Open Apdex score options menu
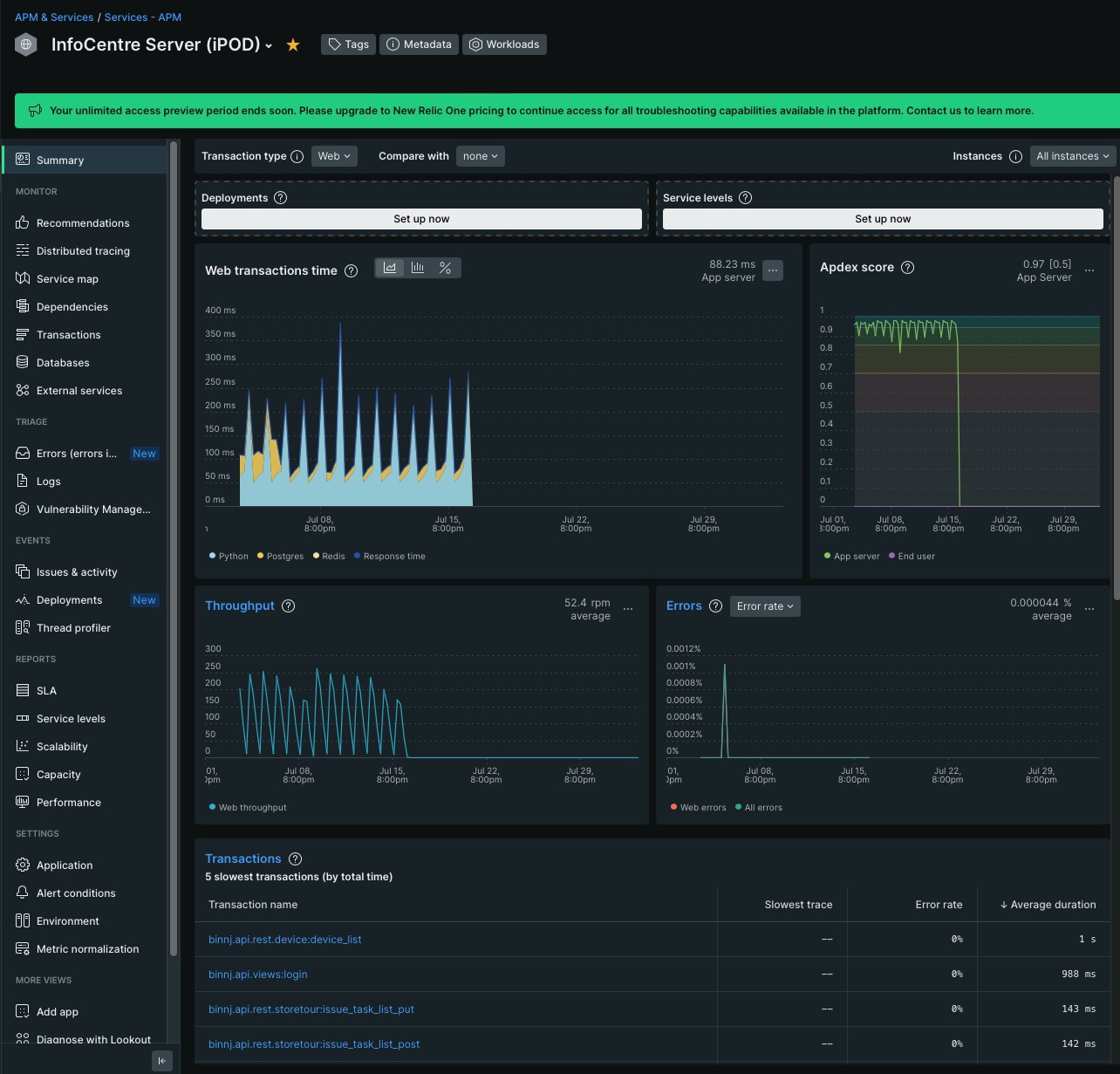1120x1074 pixels. pyautogui.click(x=1089, y=270)
